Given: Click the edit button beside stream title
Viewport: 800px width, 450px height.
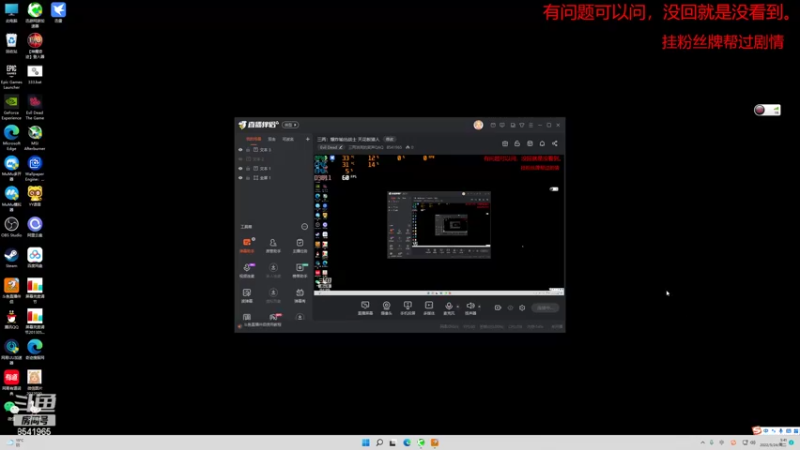Looking at the screenshot, I should (390, 139).
